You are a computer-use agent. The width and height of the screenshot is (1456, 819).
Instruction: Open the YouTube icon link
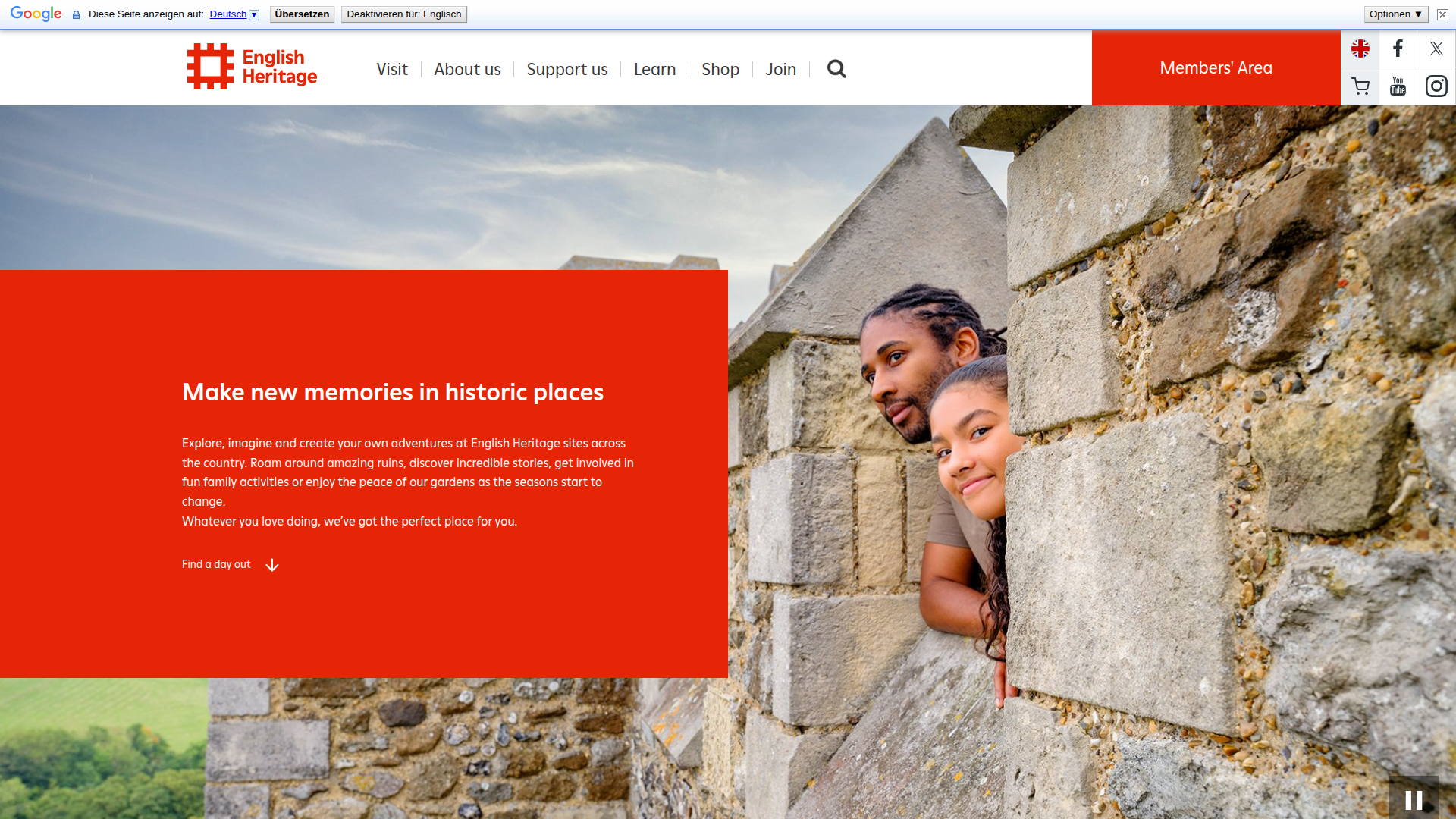[1398, 86]
